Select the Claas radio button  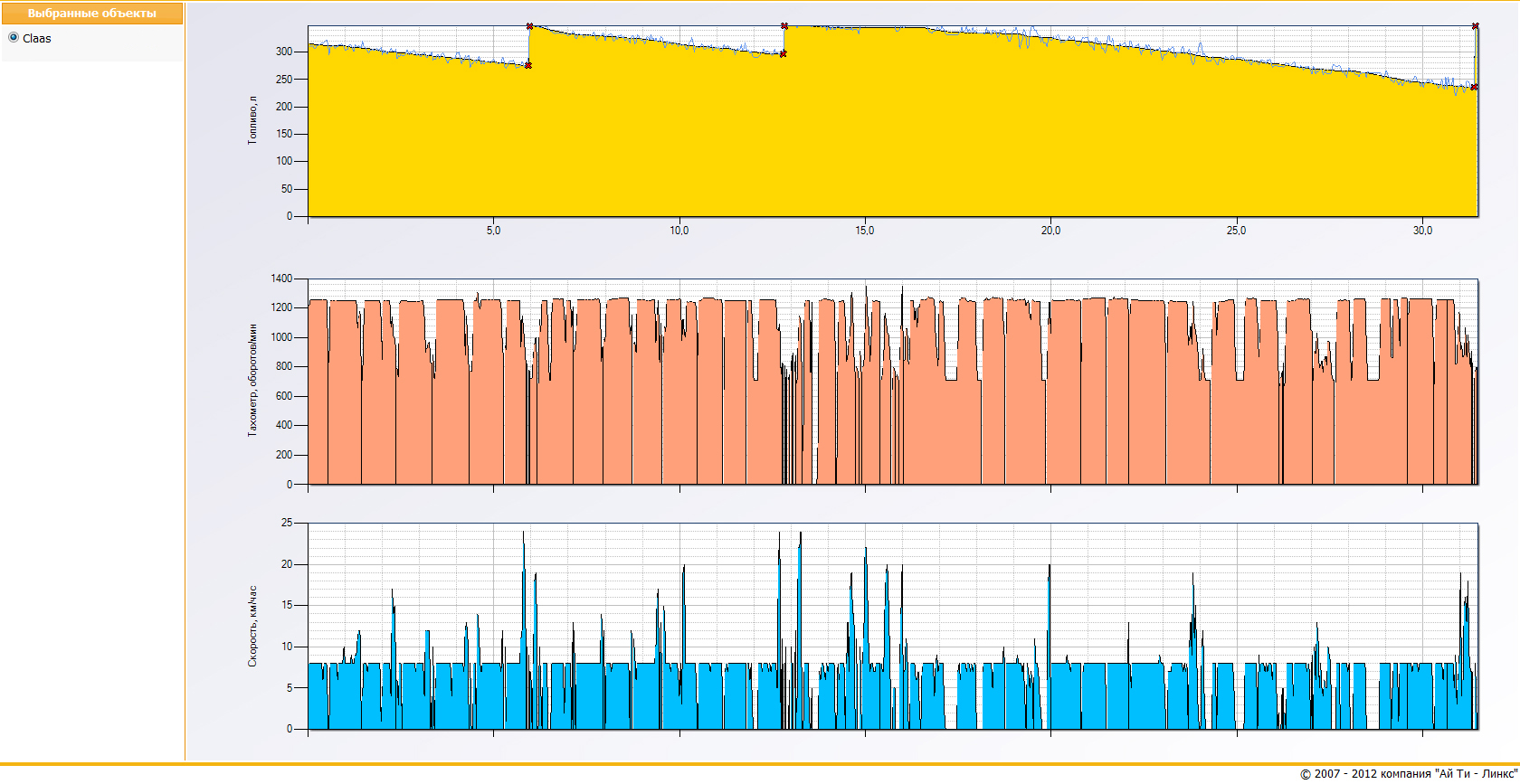13,38
